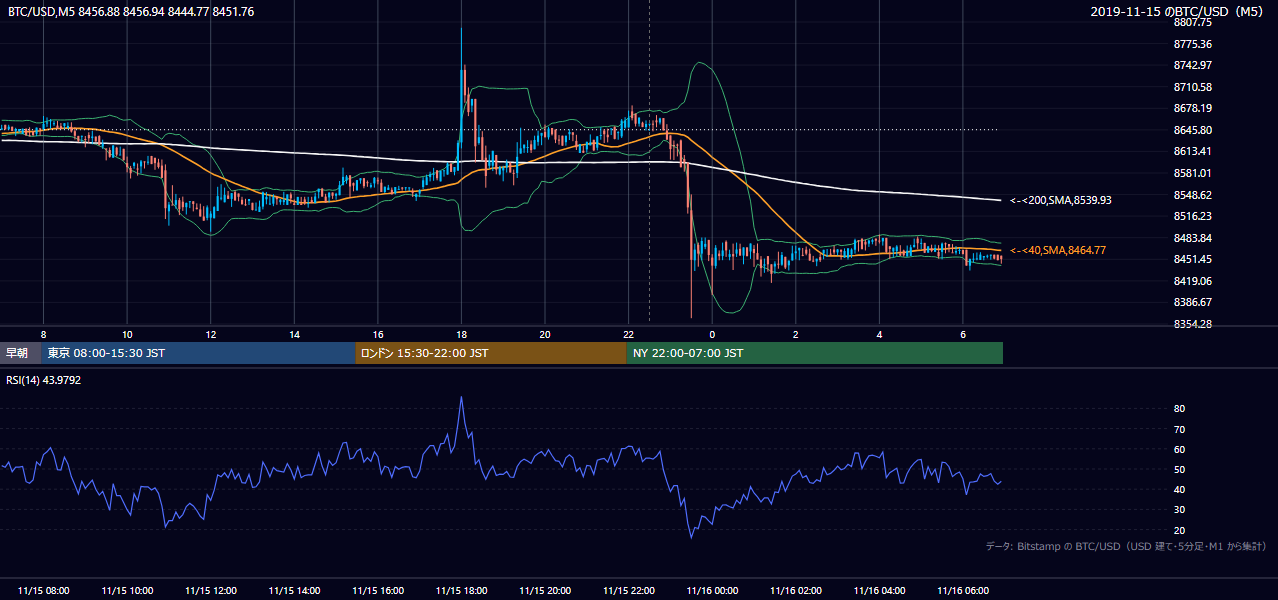Image resolution: width=1278 pixels, height=600 pixels.
Task: Select the 8419.06 price axis label
Action: point(1193,281)
